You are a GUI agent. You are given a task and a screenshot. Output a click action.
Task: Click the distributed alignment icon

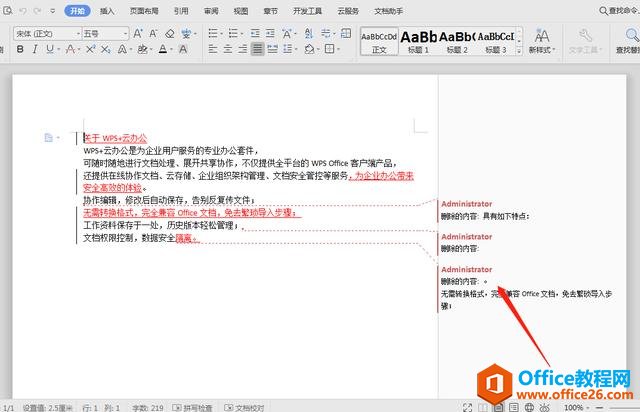click(272, 49)
